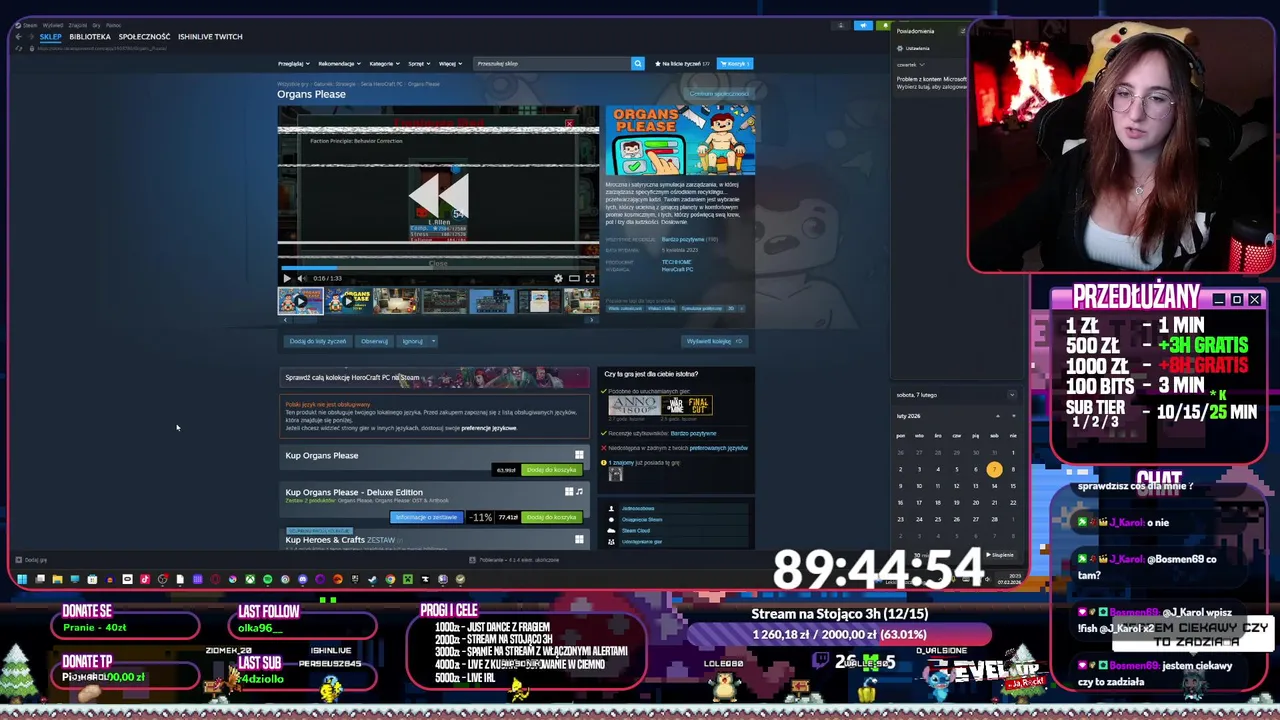Screen dimensions: 1280x720
Task: Open Windows Start button
Action: pyautogui.click(x=22, y=579)
